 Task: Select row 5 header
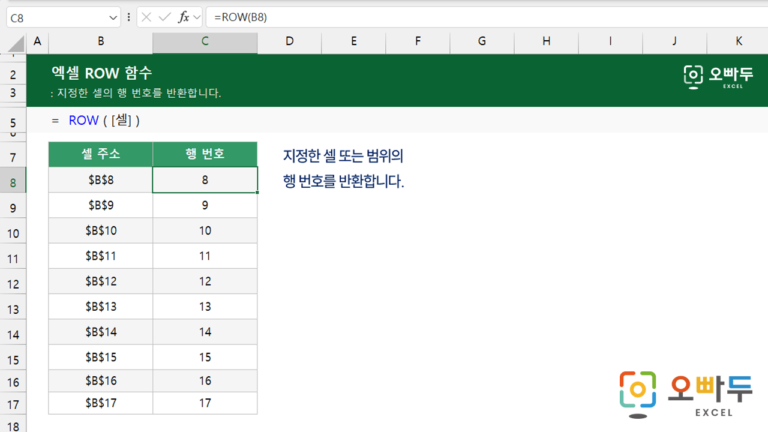[13, 122]
